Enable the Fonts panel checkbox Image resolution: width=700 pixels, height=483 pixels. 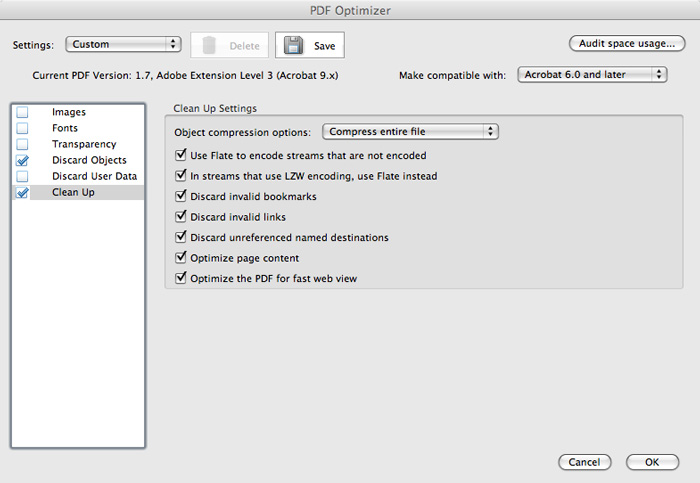pyautogui.click(x=22, y=129)
